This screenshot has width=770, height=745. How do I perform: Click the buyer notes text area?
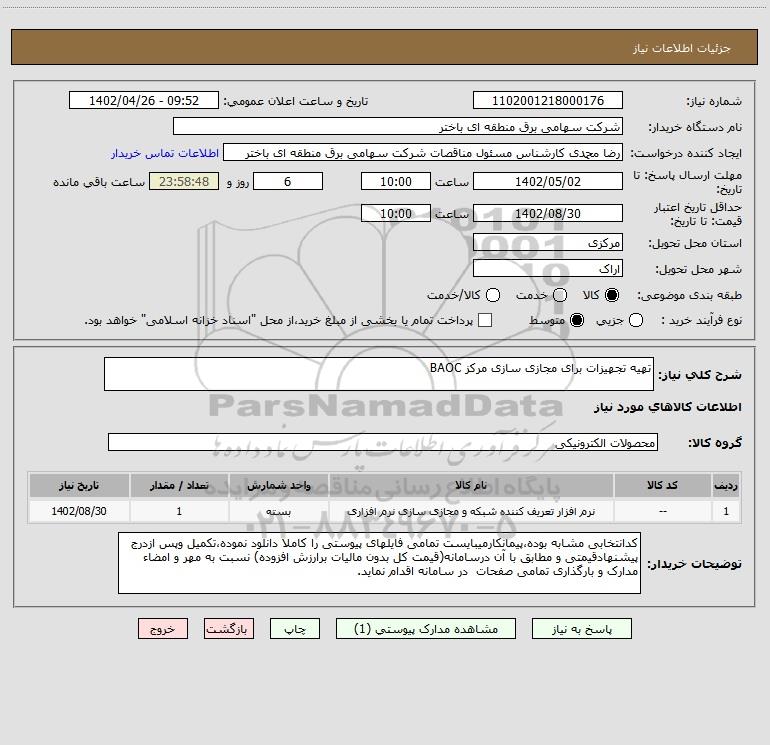click(379, 563)
